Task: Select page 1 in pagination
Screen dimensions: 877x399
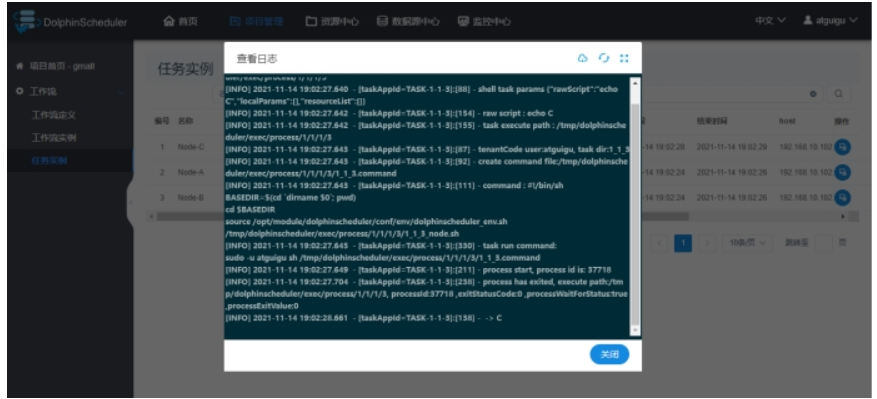Action: [683, 243]
